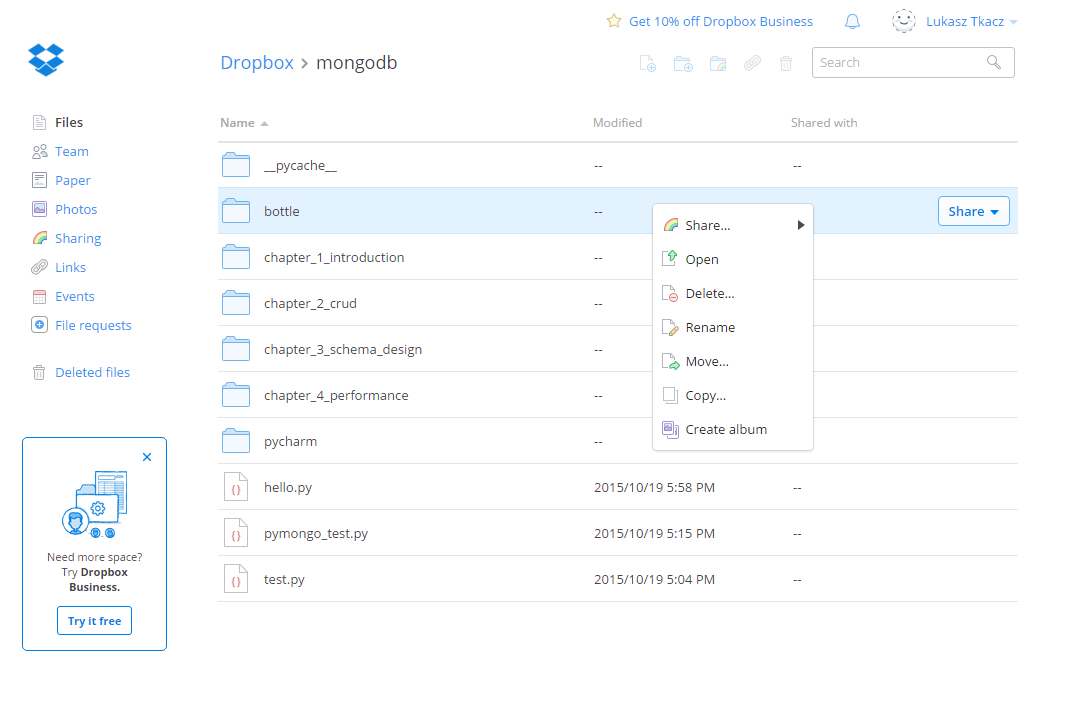This screenshot has height=712, width=1069.
Task: Click the chain link toolbar icon
Action: tap(752, 63)
